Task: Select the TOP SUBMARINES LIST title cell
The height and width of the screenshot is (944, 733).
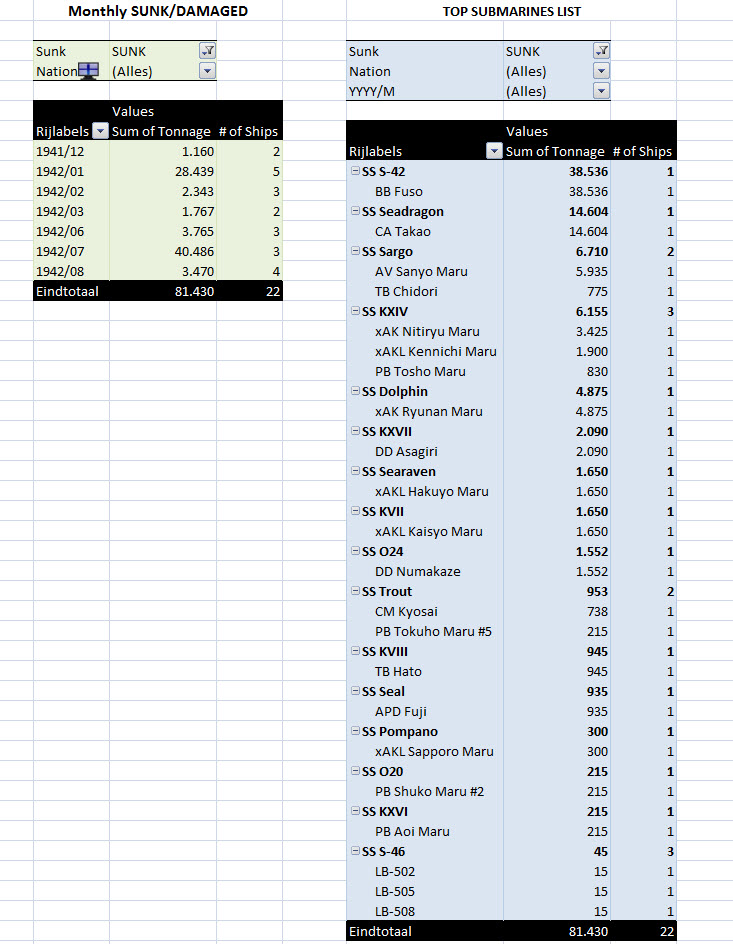Action: [512, 11]
